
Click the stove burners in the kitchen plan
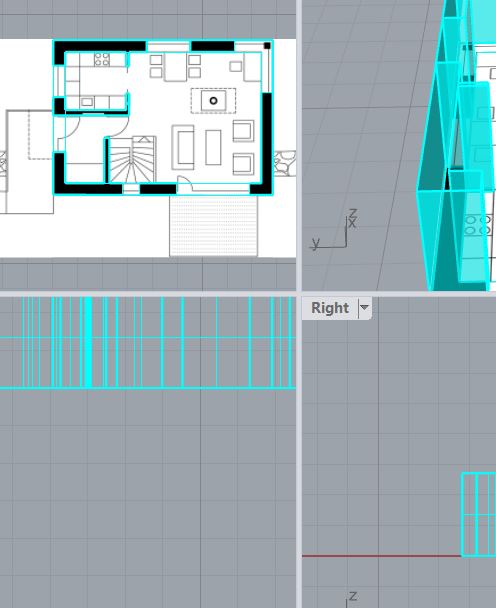tap(102, 60)
